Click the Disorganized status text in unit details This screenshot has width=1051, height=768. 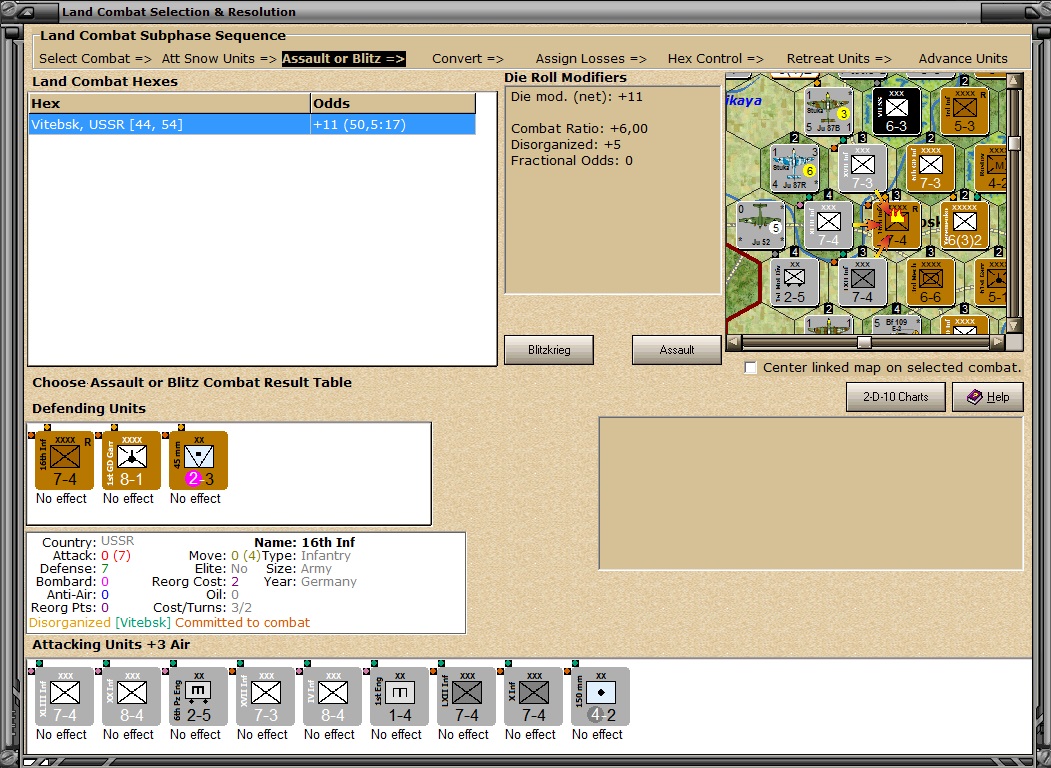[70, 623]
